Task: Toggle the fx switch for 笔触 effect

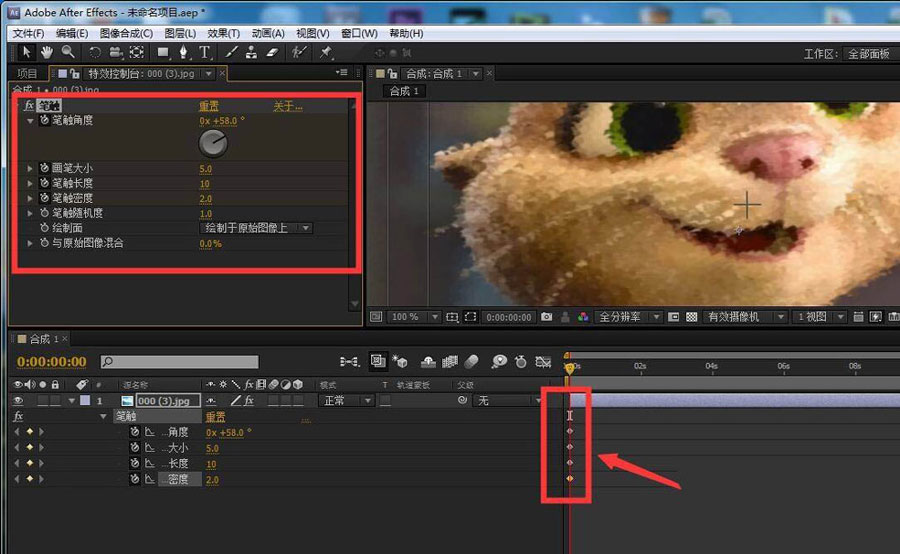Action: click(x=29, y=105)
